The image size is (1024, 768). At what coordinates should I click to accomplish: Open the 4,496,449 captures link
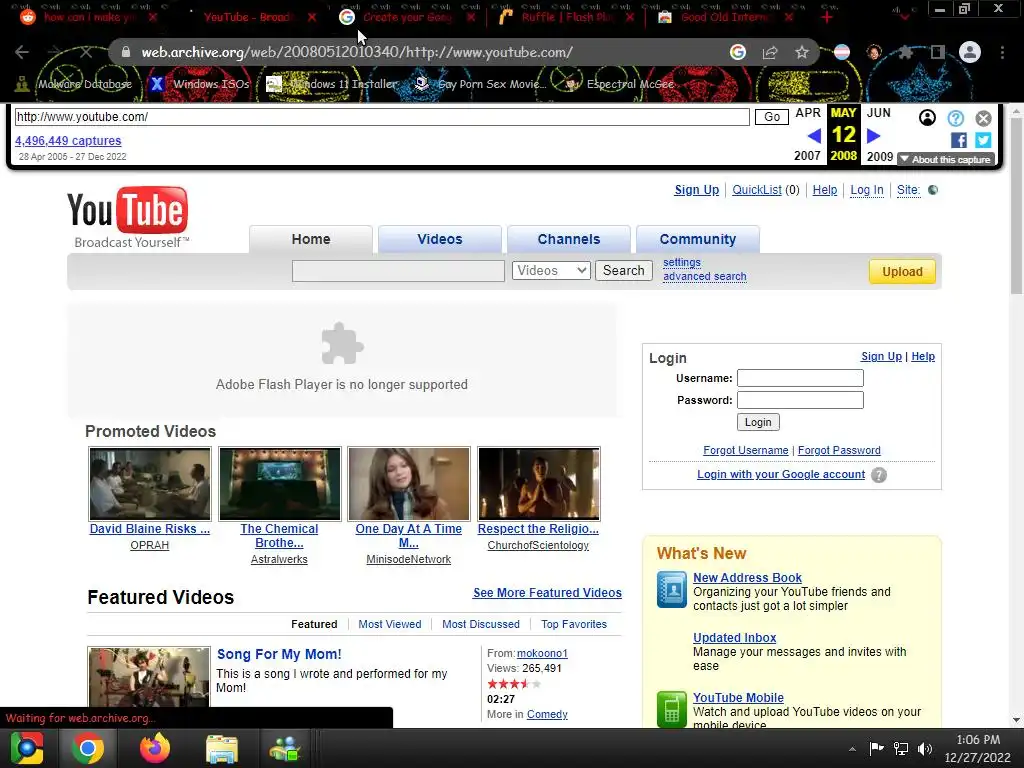coord(68,140)
